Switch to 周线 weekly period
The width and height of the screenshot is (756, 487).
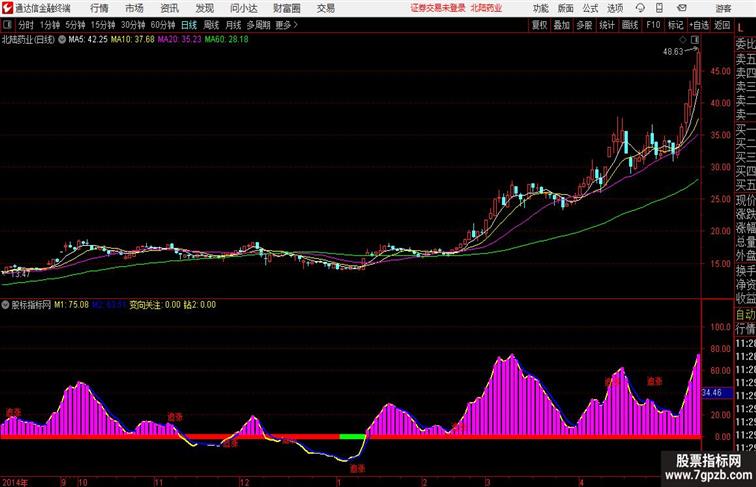tap(211, 25)
